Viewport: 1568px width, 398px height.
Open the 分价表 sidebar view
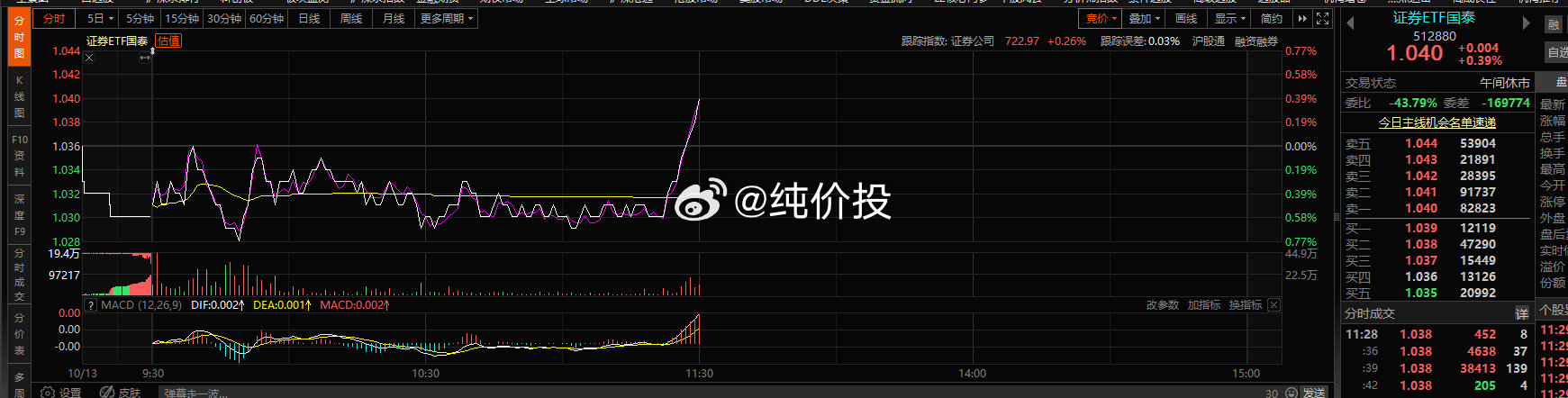(19, 333)
